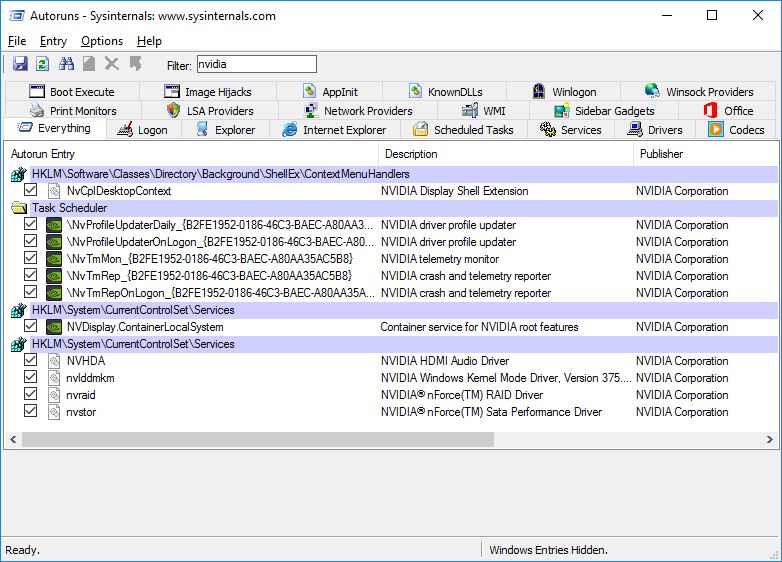
Task: Click the horizontal scrollbar right arrow
Action: pos(770,439)
